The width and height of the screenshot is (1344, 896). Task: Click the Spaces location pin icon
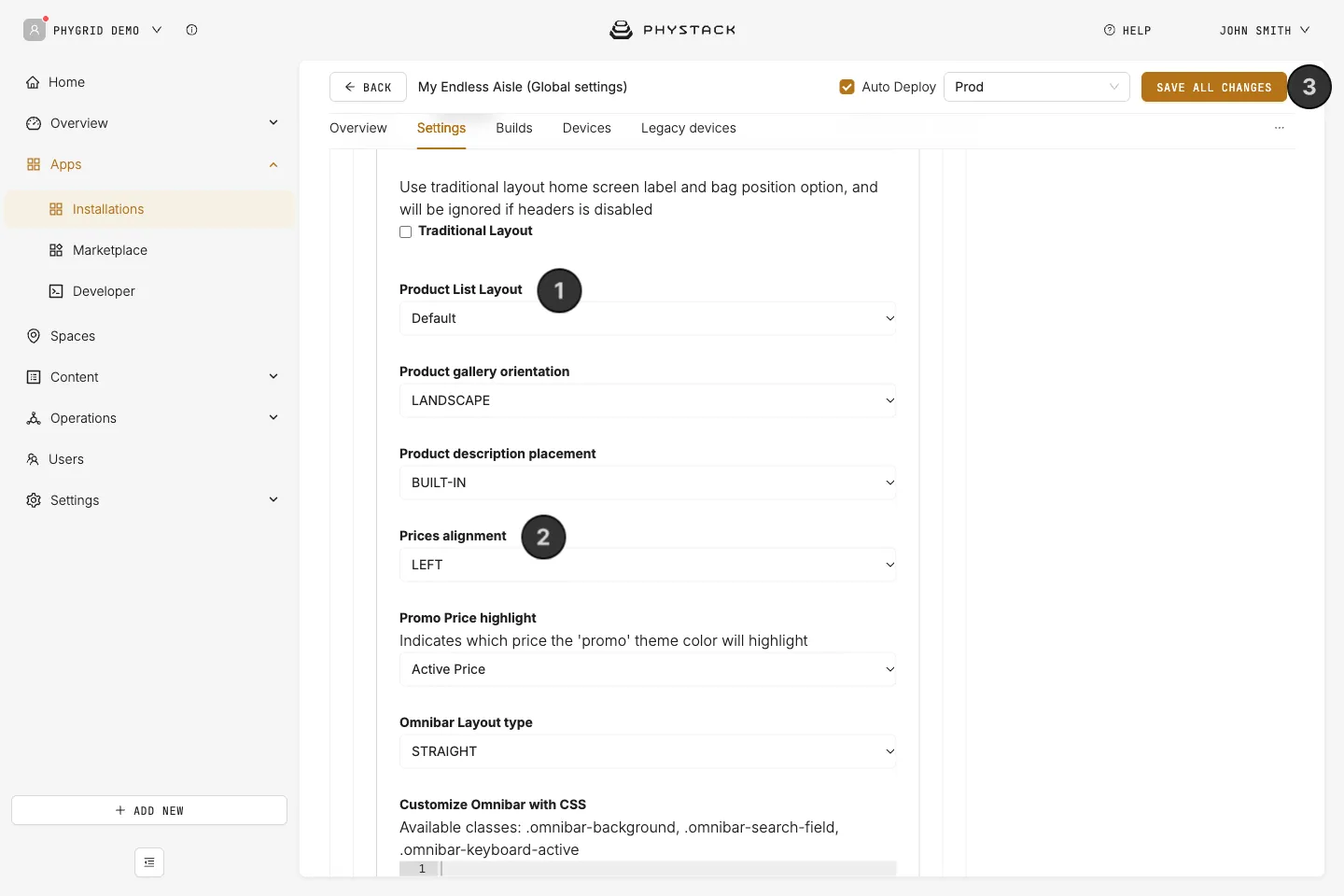(x=34, y=336)
